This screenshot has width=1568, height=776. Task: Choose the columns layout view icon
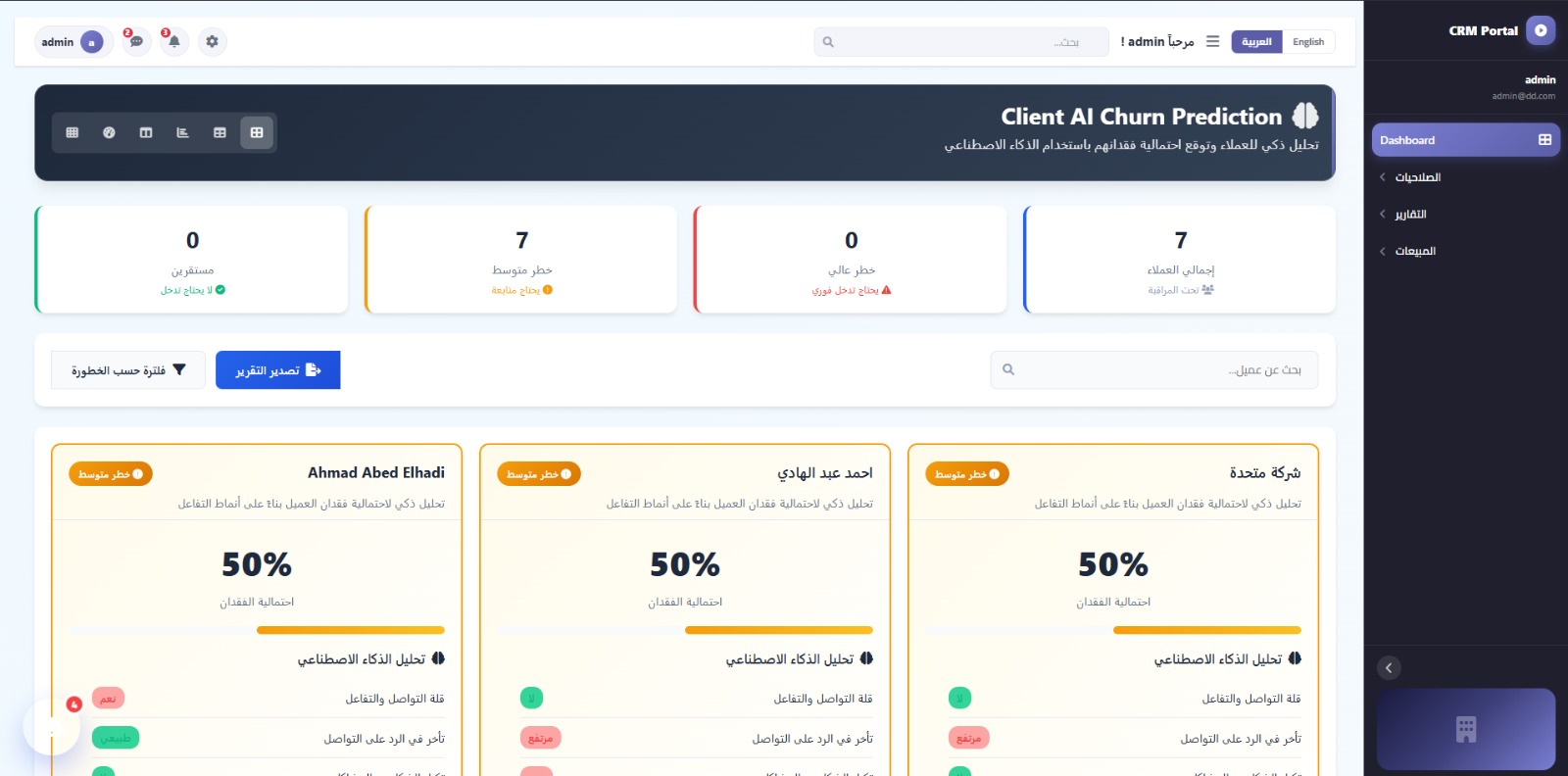[x=146, y=132]
